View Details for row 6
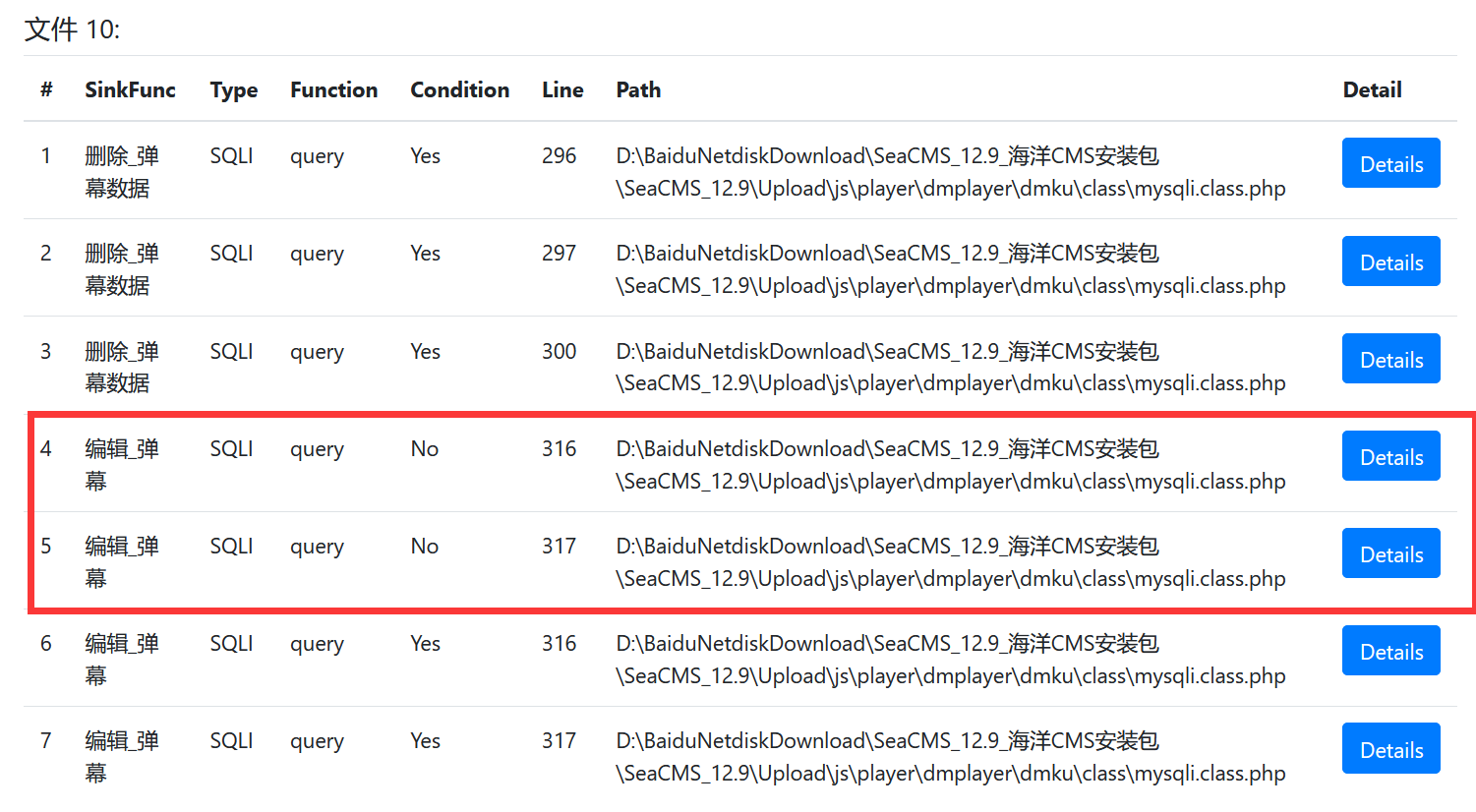 (x=1389, y=651)
